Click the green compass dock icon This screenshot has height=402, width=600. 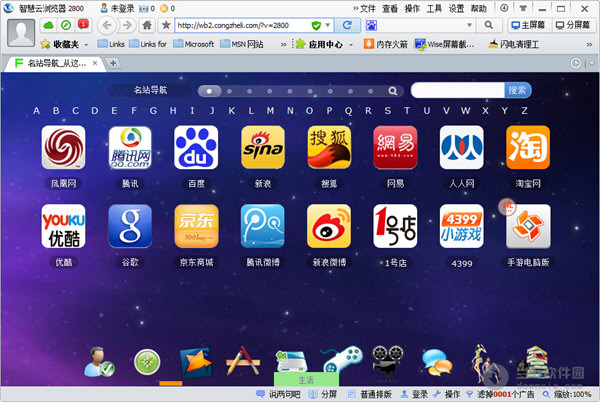click(147, 362)
